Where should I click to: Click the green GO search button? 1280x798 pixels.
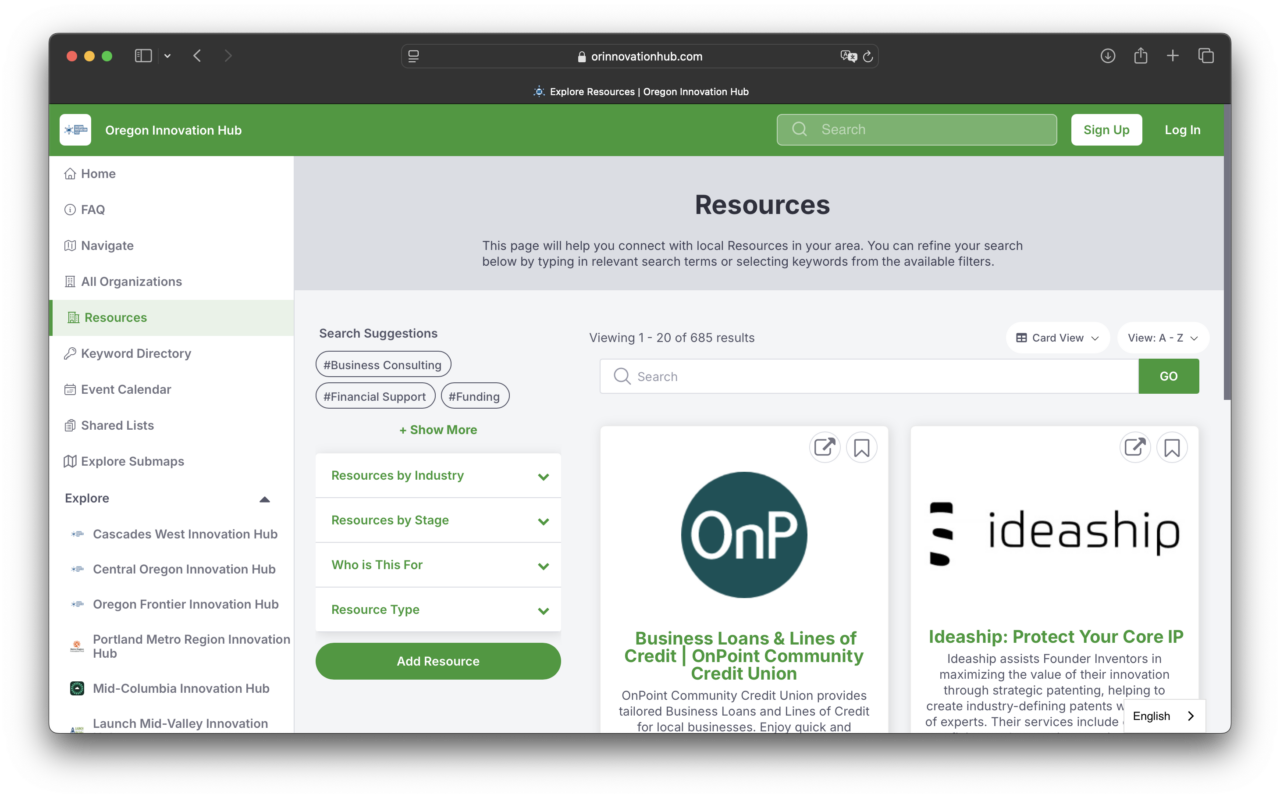click(x=1168, y=376)
